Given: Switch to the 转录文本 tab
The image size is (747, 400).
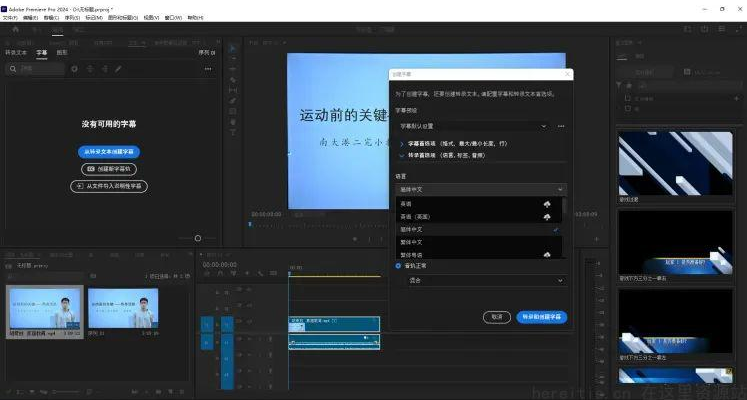Looking at the screenshot, I should (16, 52).
